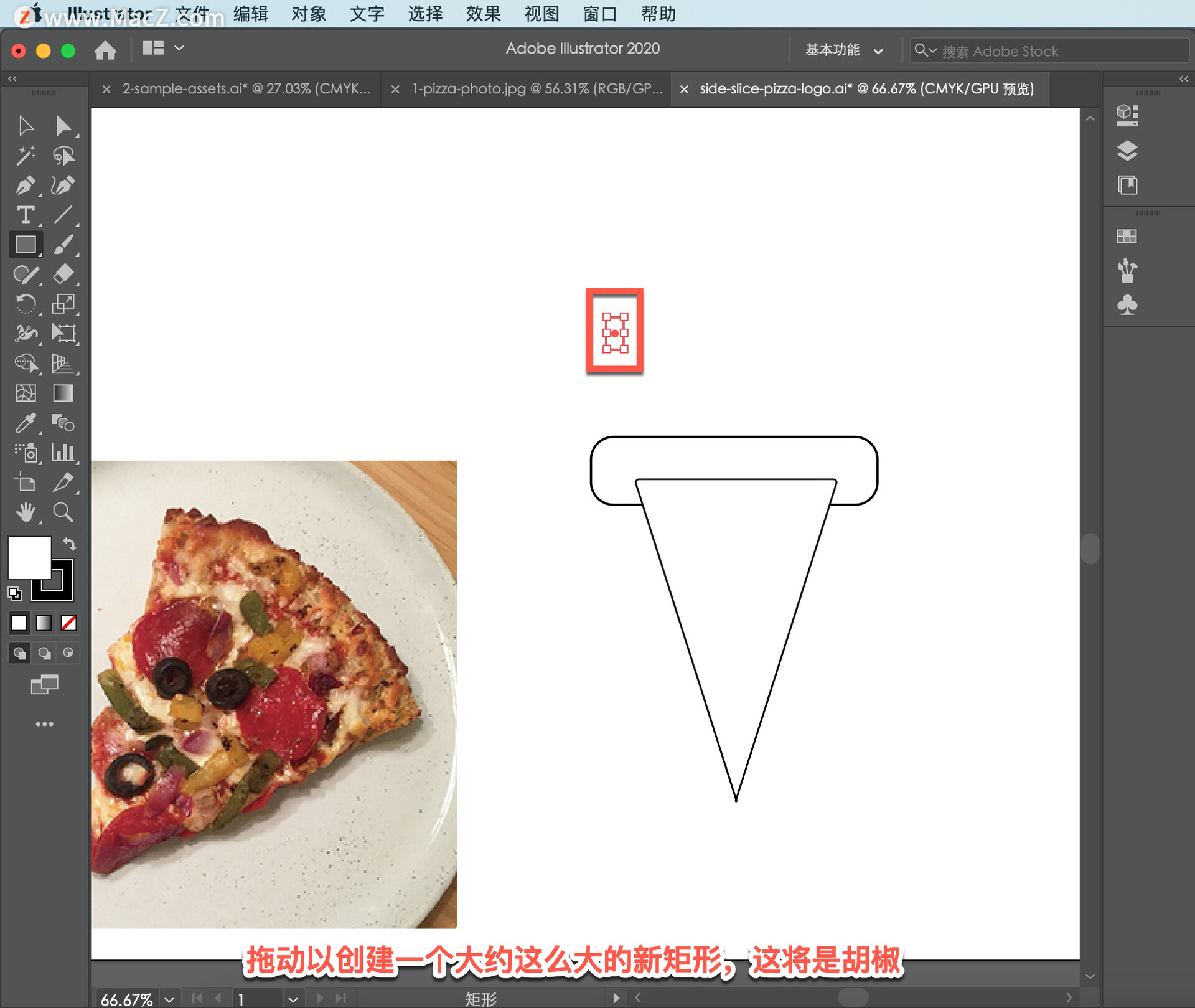The image size is (1195, 1008).
Task: Open the Symbols panel icon
Action: tap(1127, 305)
